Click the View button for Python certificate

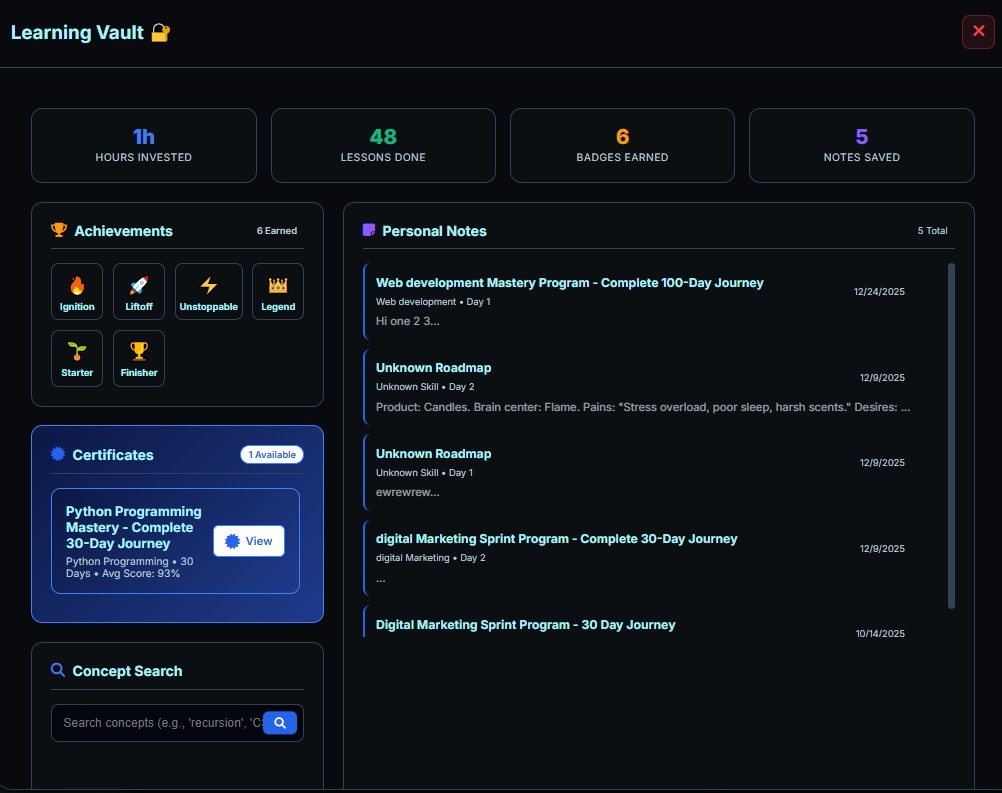coord(248,541)
